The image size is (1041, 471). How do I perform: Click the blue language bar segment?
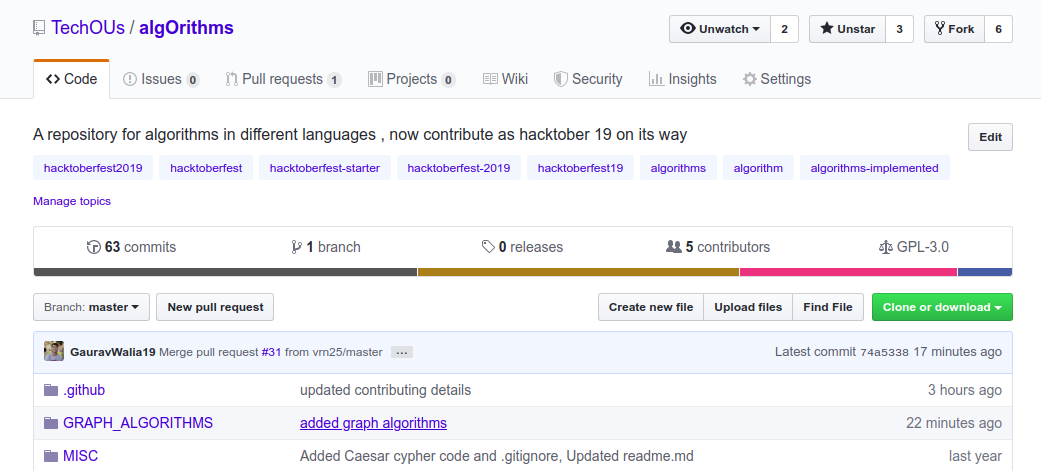tap(985, 272)
